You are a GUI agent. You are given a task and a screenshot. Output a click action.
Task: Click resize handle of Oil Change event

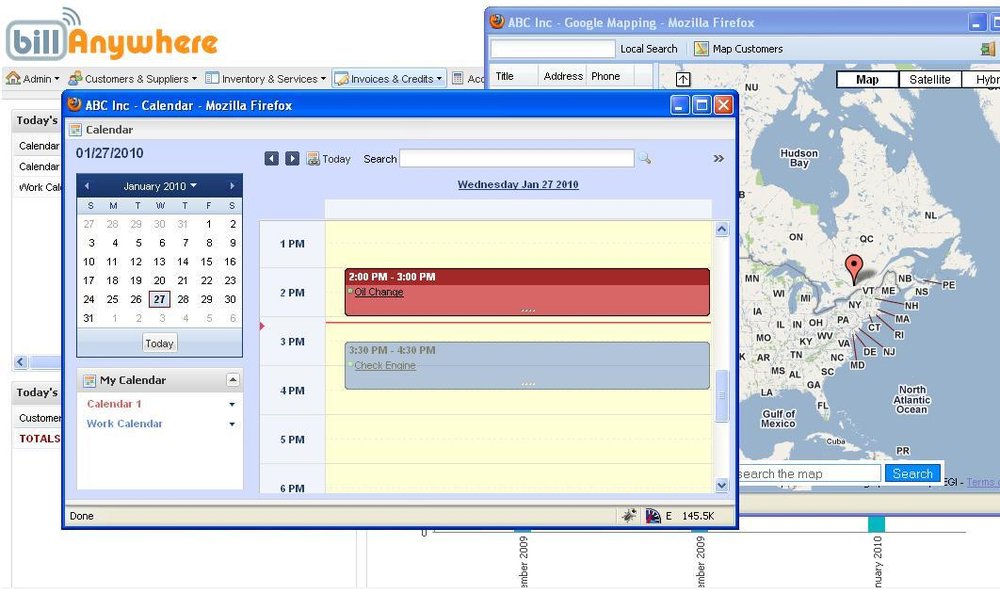pyautogui.click(x=527, y=311)
